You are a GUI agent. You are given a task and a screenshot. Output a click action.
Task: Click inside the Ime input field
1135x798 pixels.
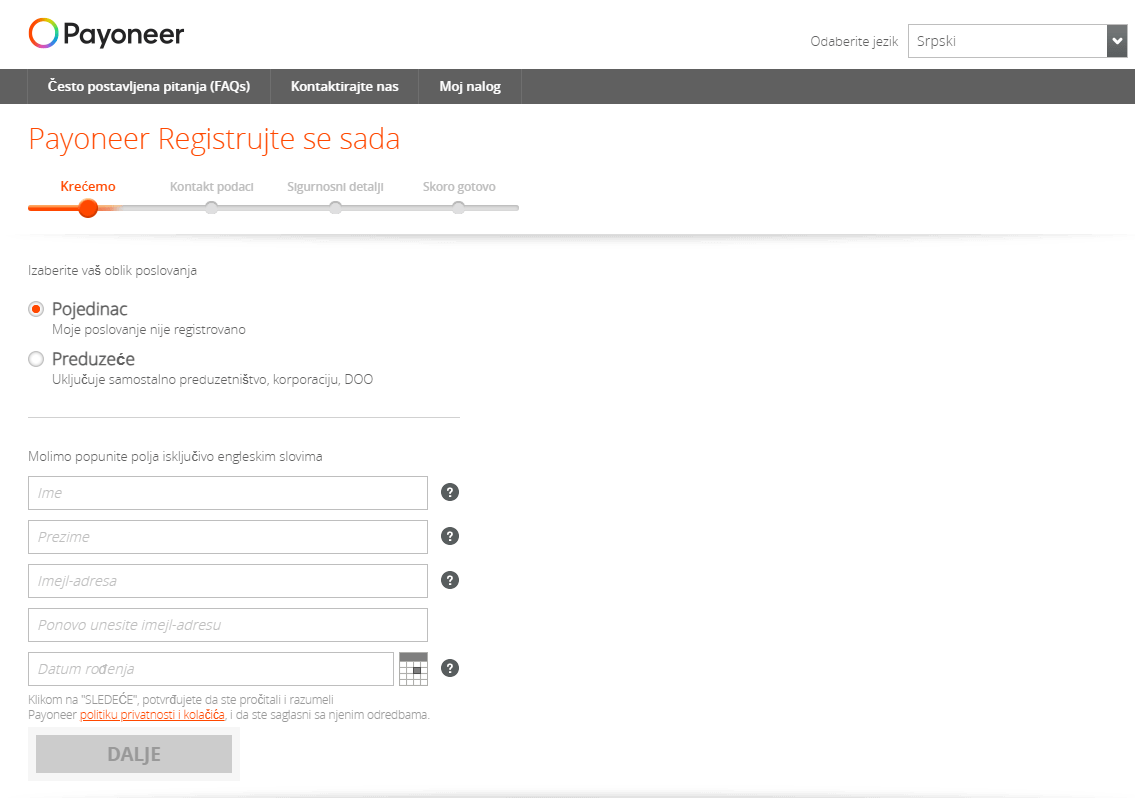[x=227, y=492]
